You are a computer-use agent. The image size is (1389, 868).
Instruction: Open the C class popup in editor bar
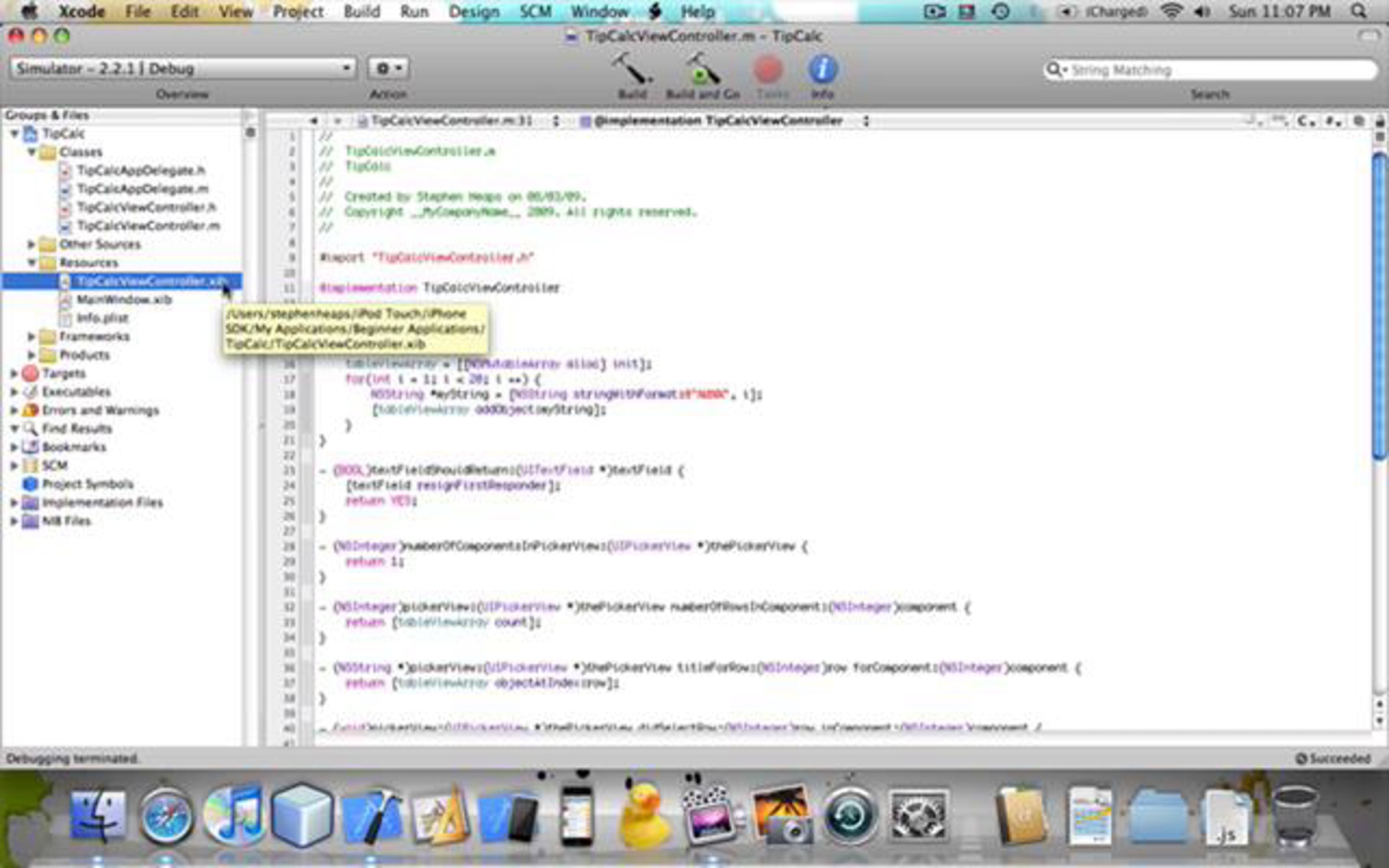[x=1306, y=121]
